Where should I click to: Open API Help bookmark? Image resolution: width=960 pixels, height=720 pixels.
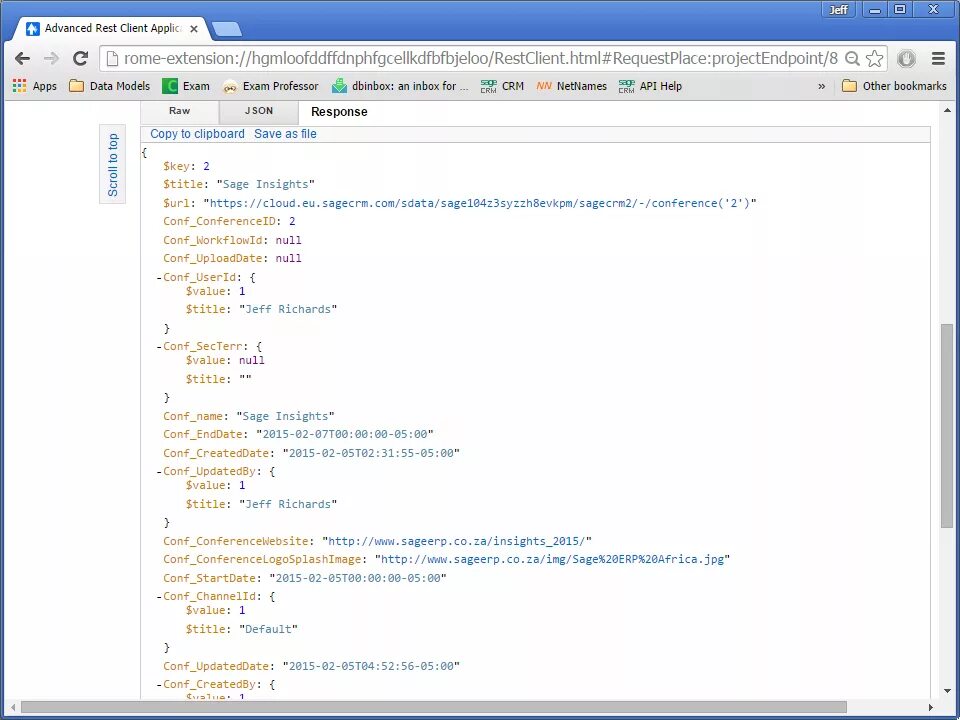coord(650,86)
